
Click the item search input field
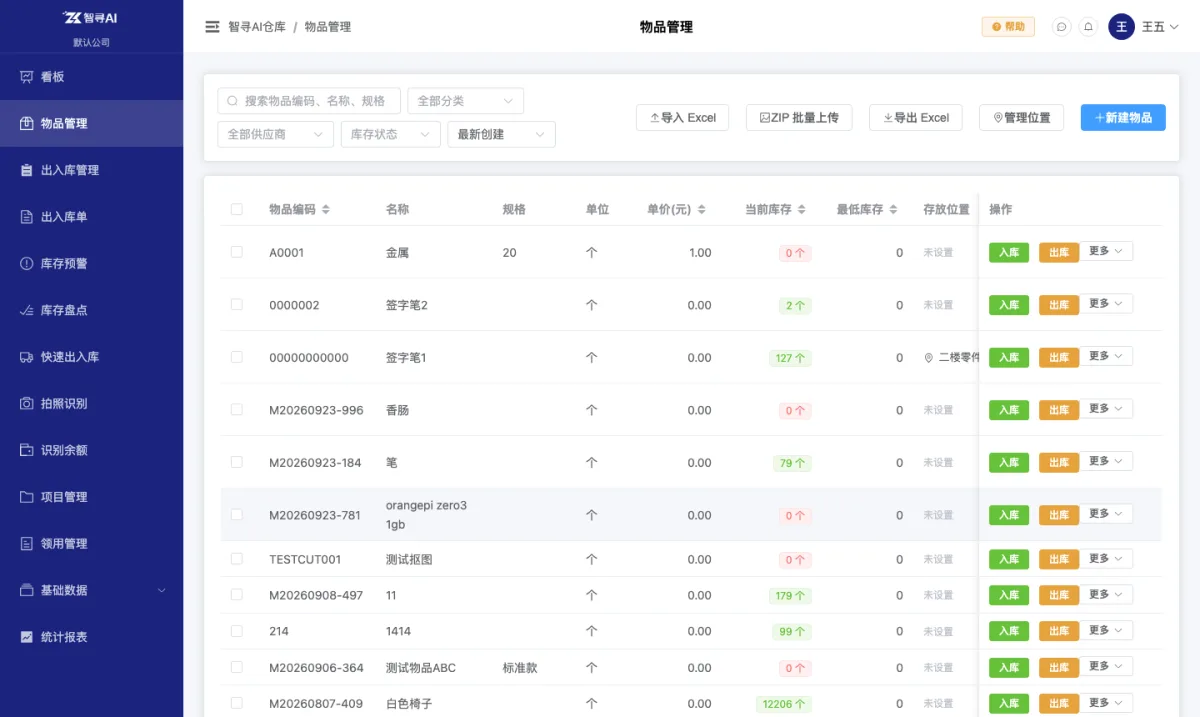(309, 101)
